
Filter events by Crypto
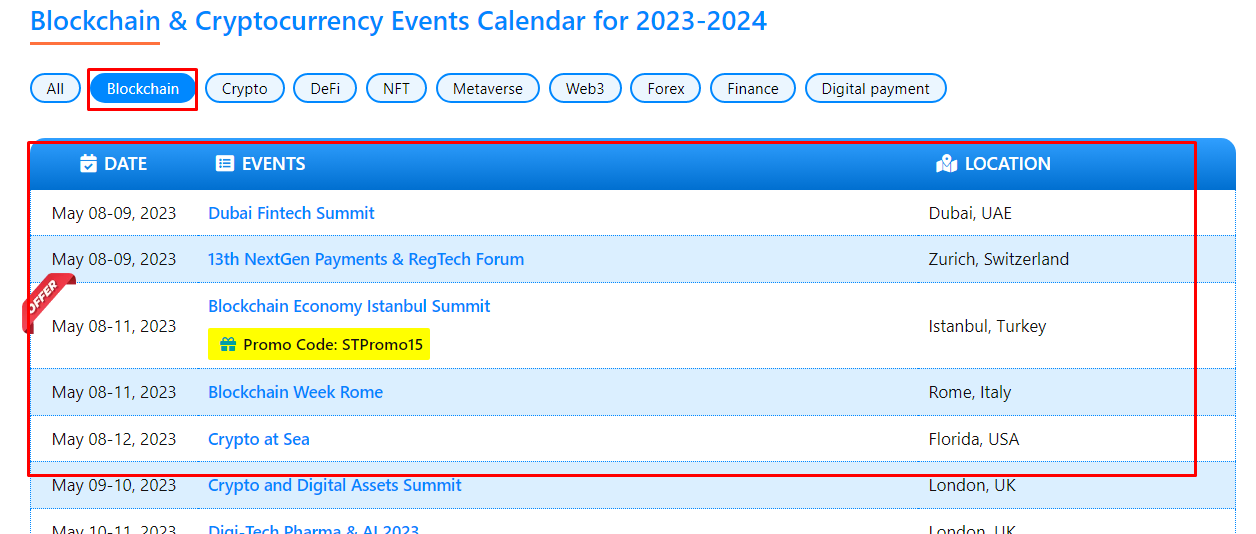[245, 89]
